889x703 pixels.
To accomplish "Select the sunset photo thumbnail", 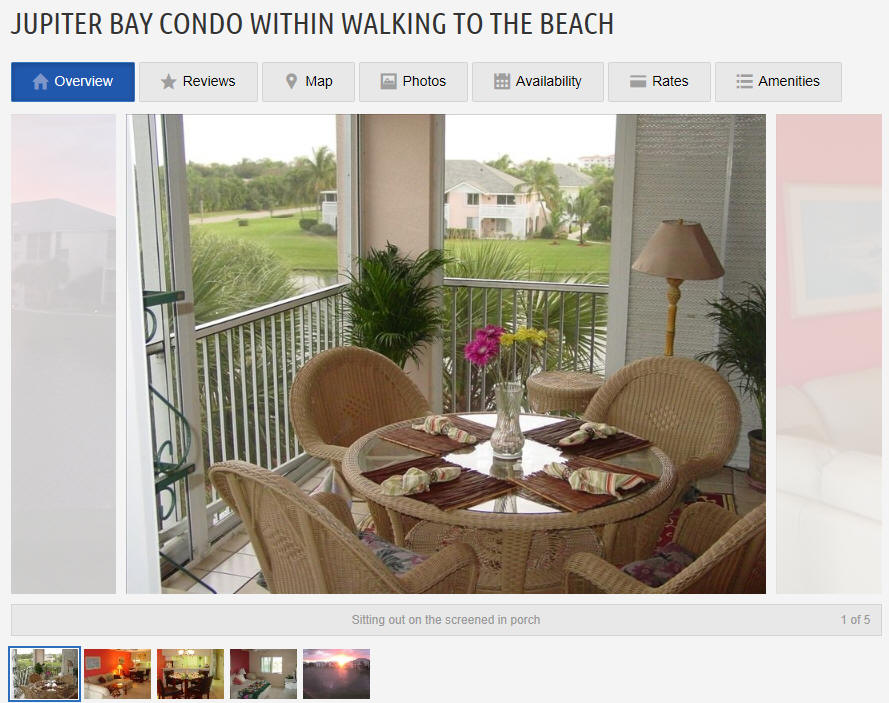I will click(x=336, y=674).
